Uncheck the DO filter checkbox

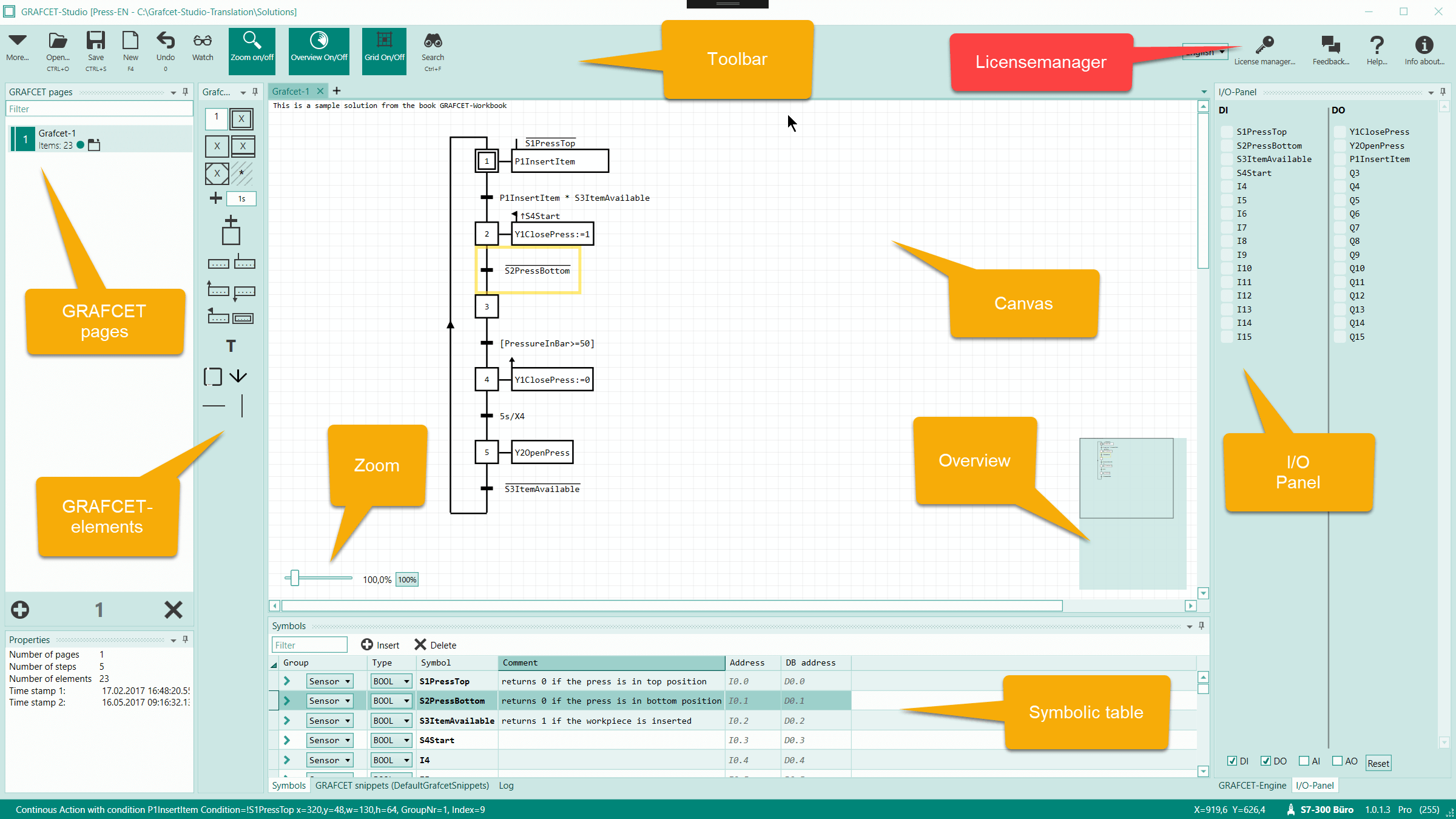[x=1266, y=761]
